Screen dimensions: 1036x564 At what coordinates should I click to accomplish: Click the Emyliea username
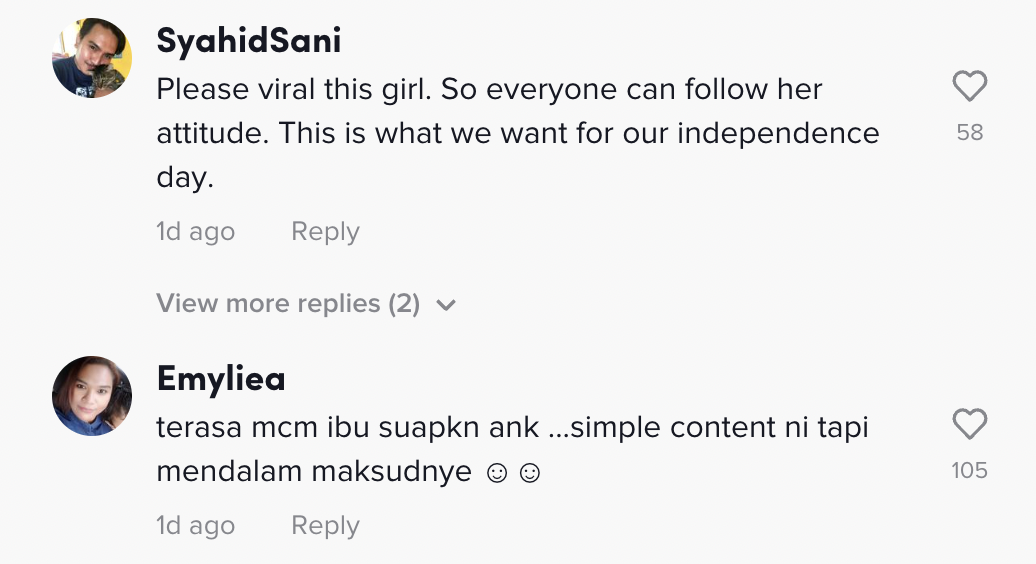click(x=221, y=379)
